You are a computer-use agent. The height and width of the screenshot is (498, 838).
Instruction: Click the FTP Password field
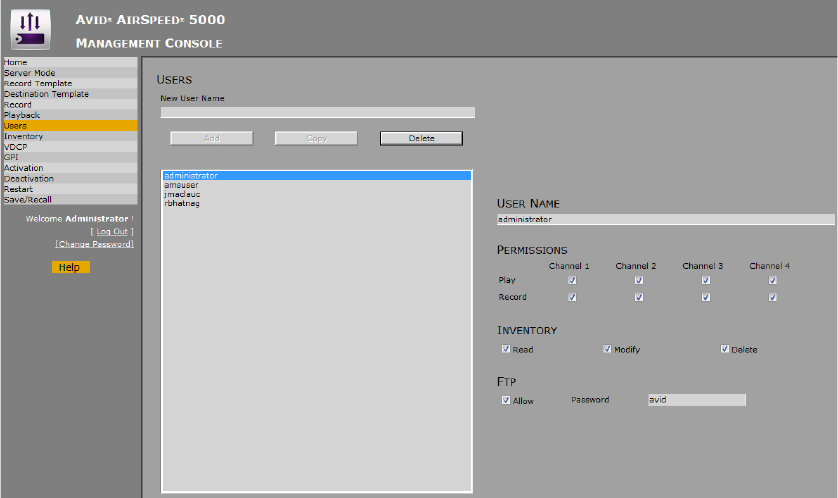click(x=697, y=400)
